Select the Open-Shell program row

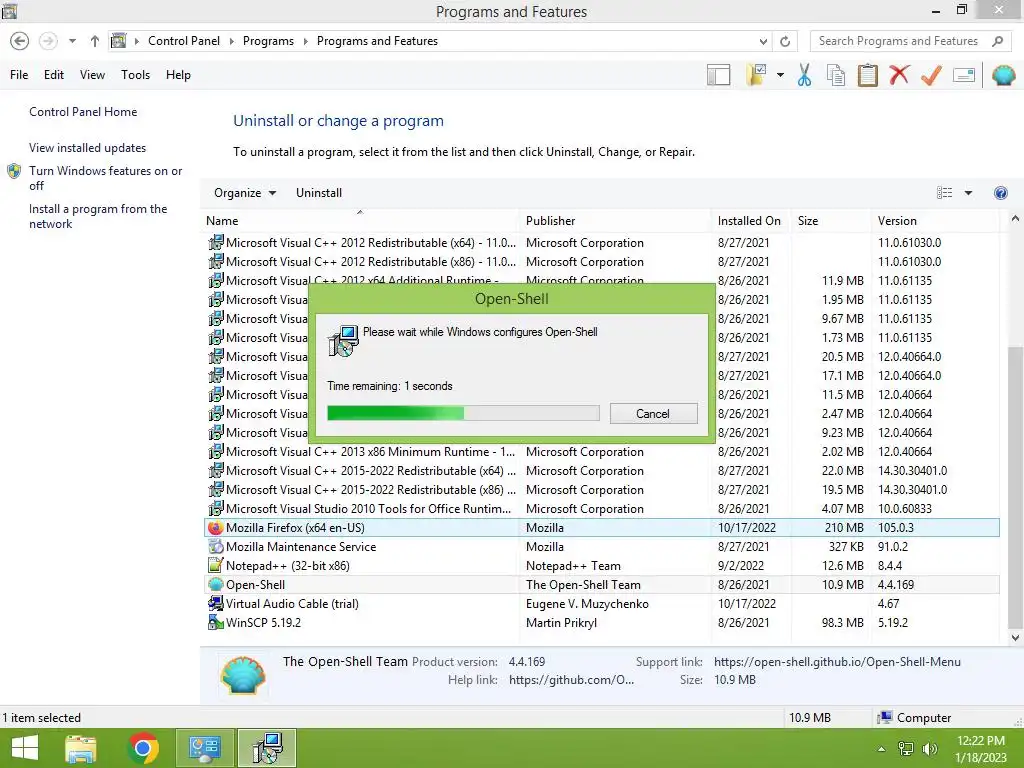pos(601,584)
